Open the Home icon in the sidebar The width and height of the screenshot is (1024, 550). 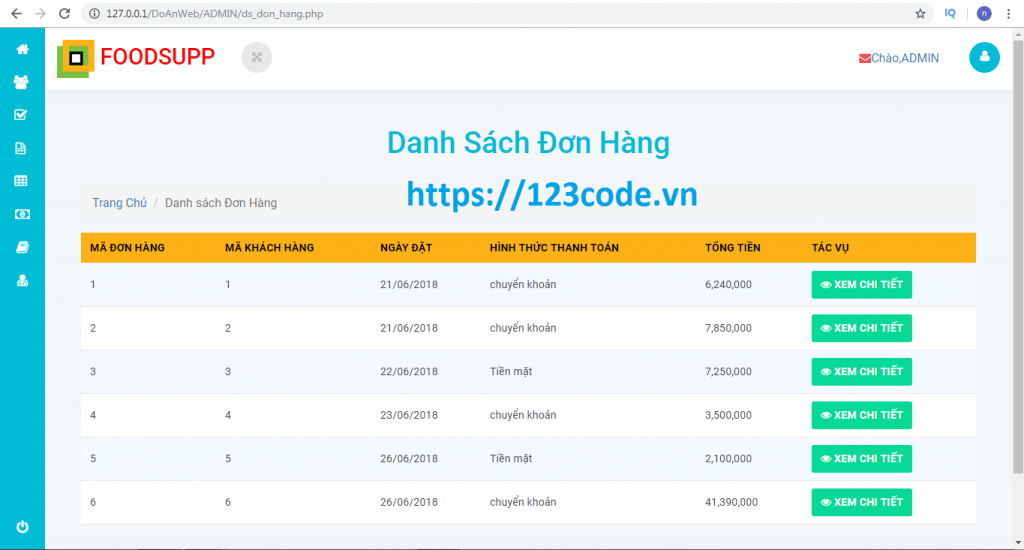coord(21,49)
